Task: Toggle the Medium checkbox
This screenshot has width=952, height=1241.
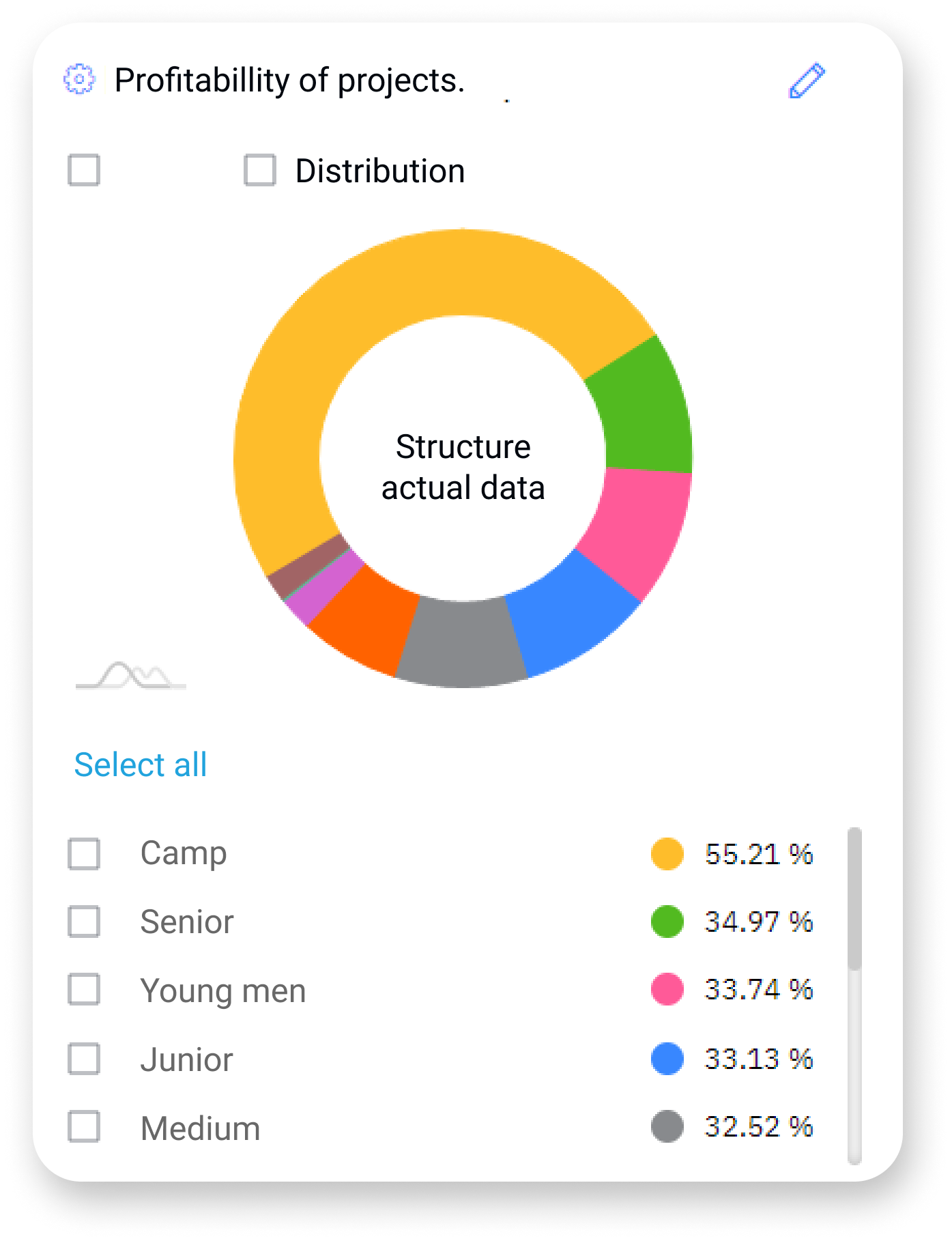Action: click(84, 1127)
